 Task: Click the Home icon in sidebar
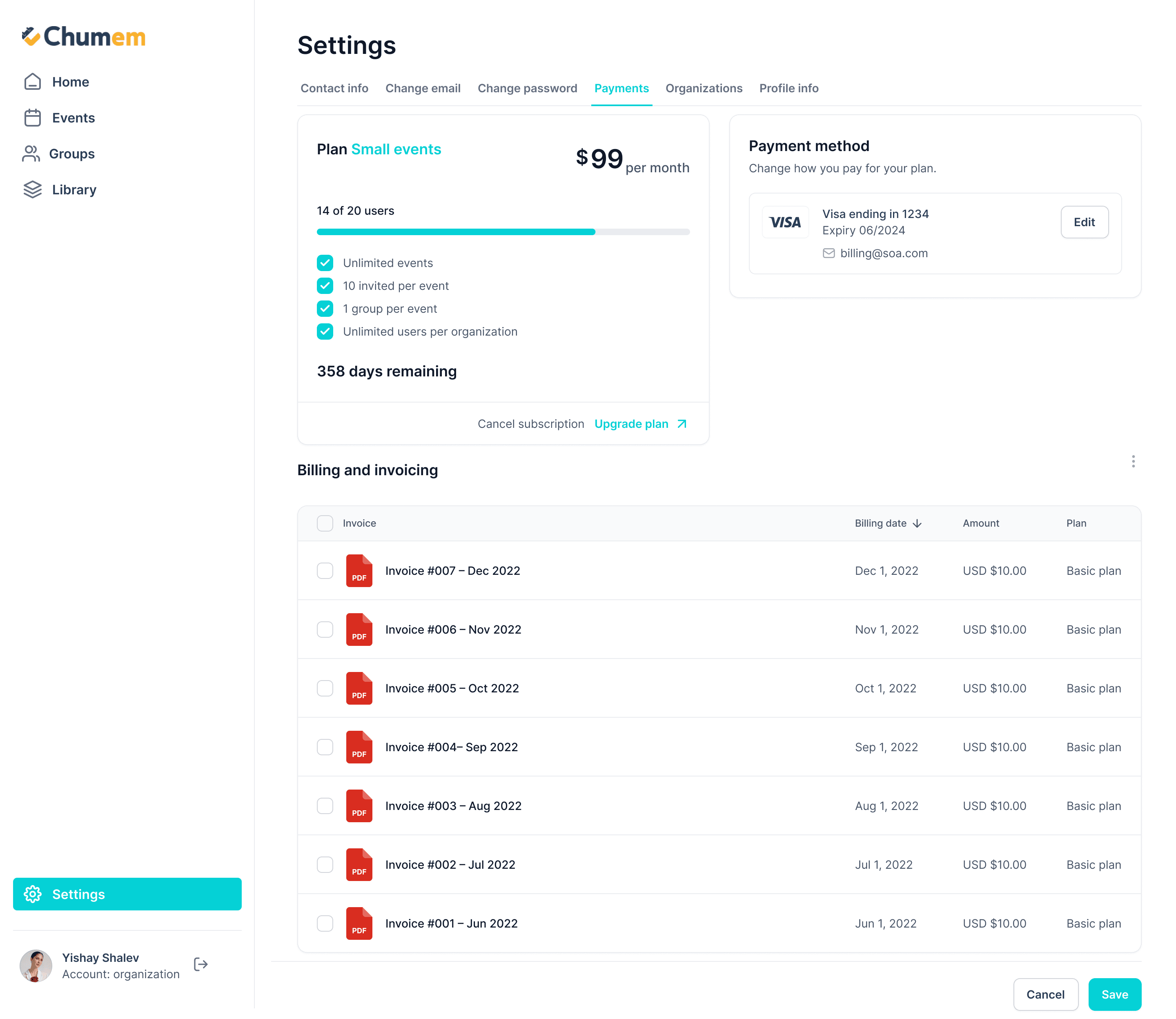32,82
